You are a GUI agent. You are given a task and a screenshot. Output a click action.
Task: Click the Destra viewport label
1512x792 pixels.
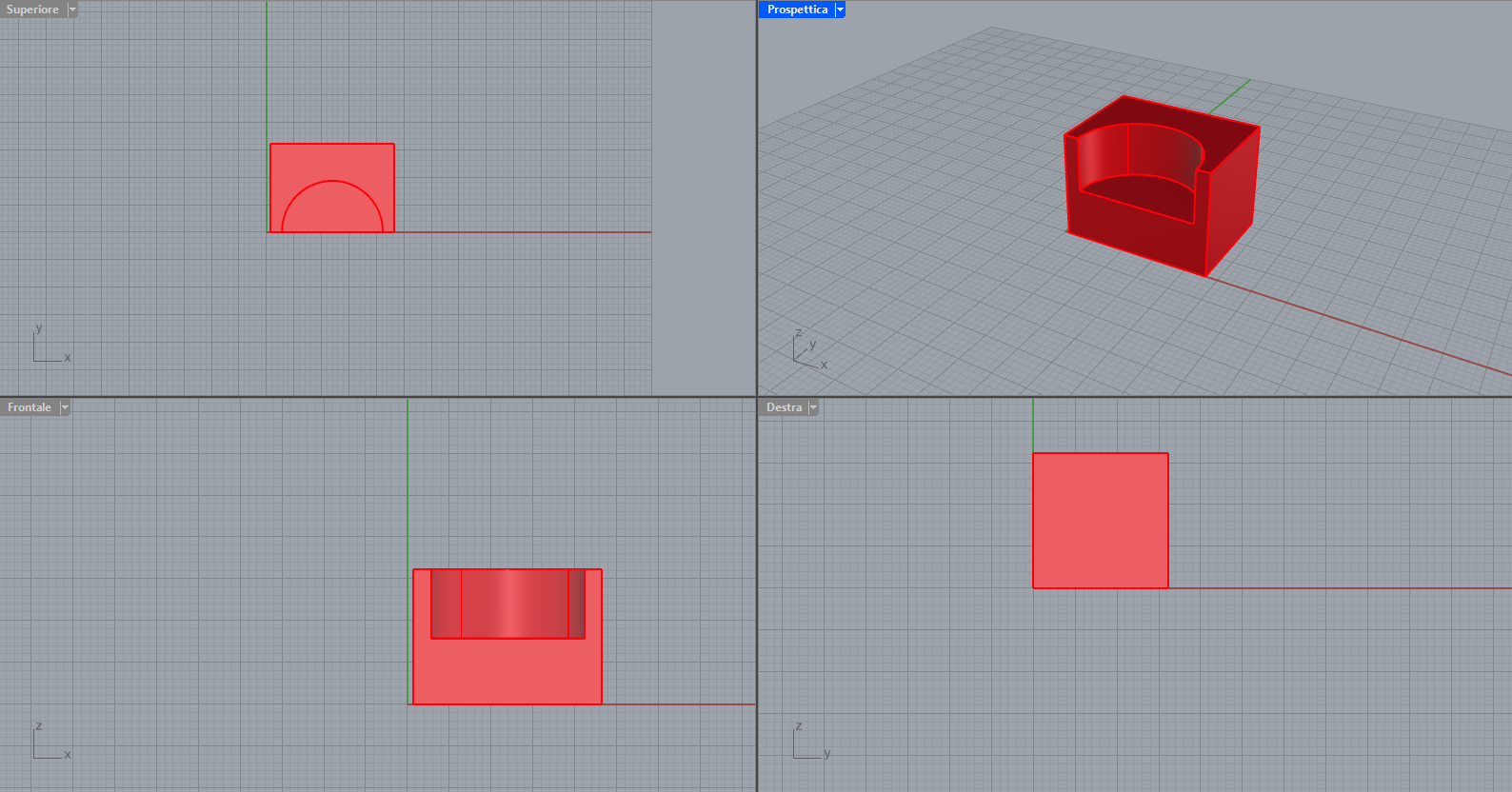[x=784, y=407]
